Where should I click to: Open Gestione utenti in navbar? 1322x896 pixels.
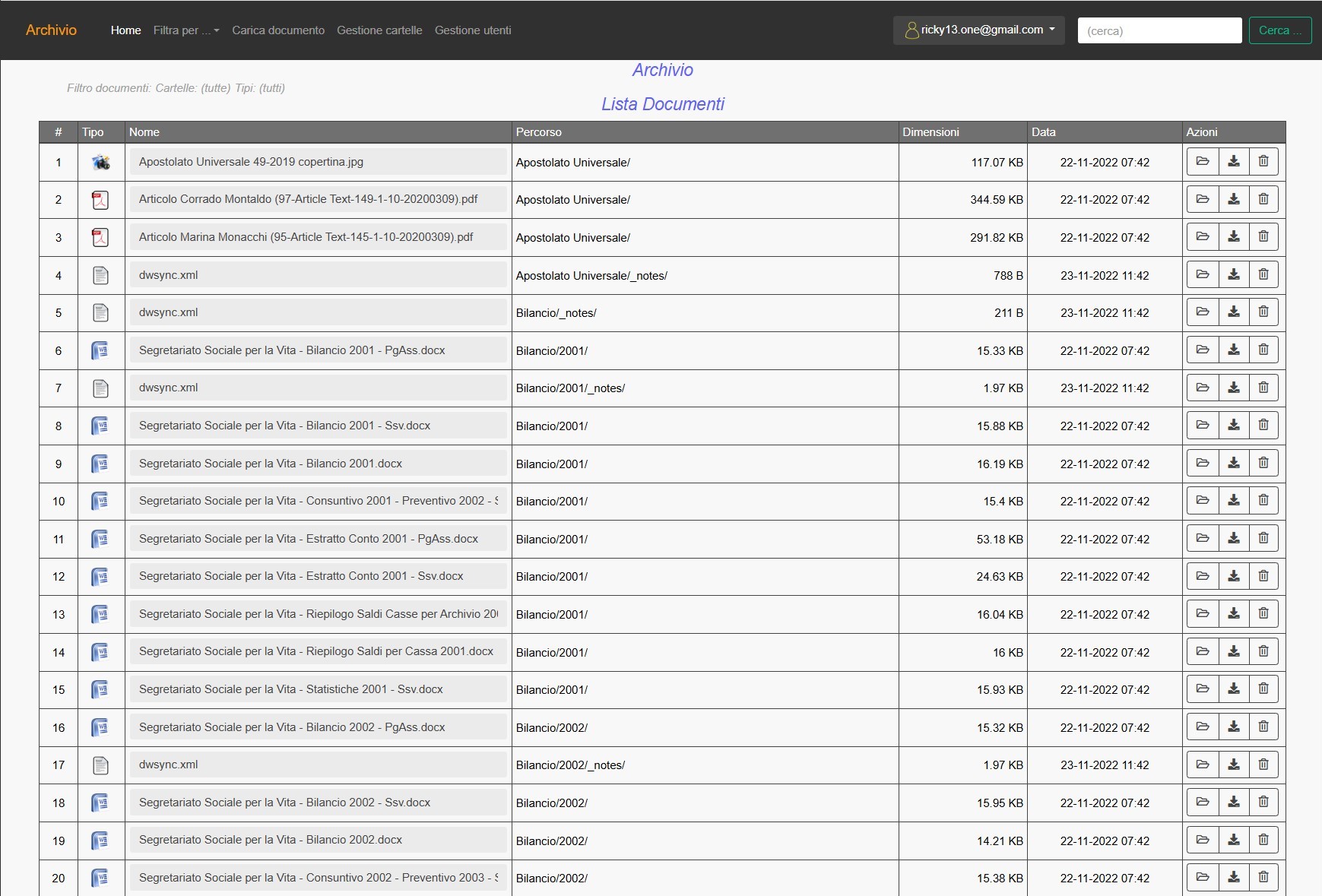[473, 30]
